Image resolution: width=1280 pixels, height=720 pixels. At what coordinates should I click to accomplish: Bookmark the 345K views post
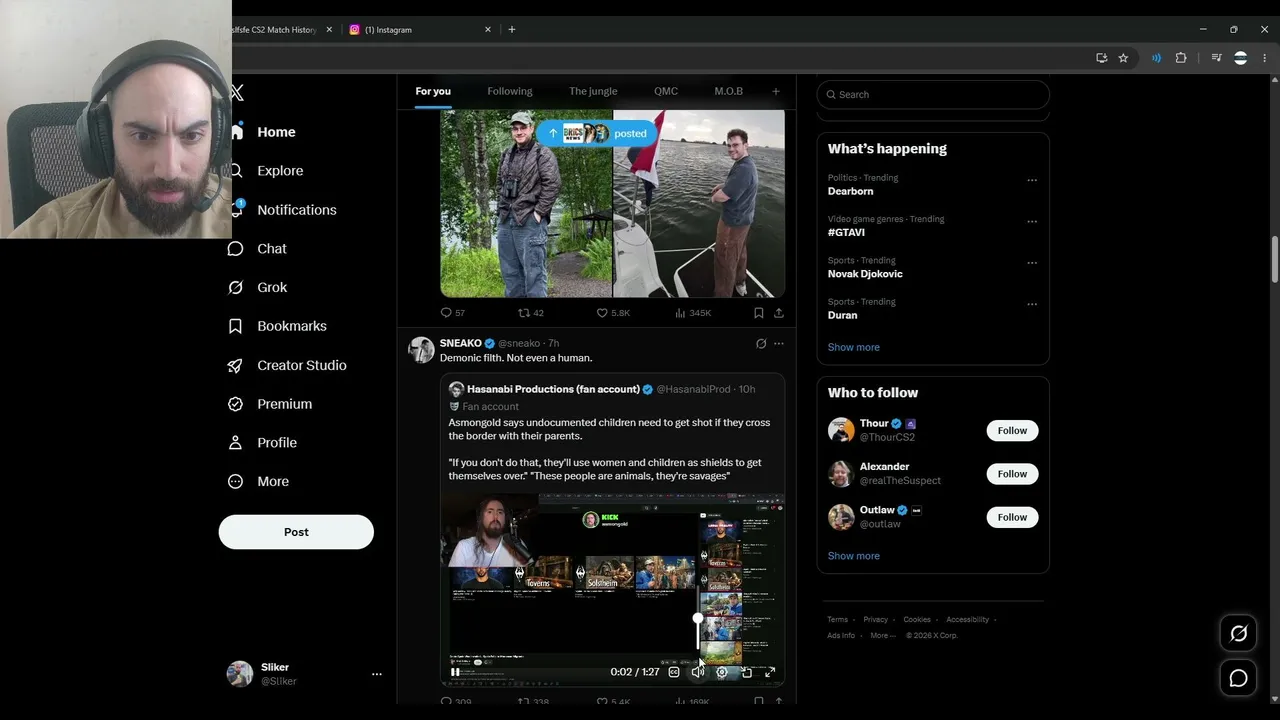pyautogui.click(x=759, y=313)
